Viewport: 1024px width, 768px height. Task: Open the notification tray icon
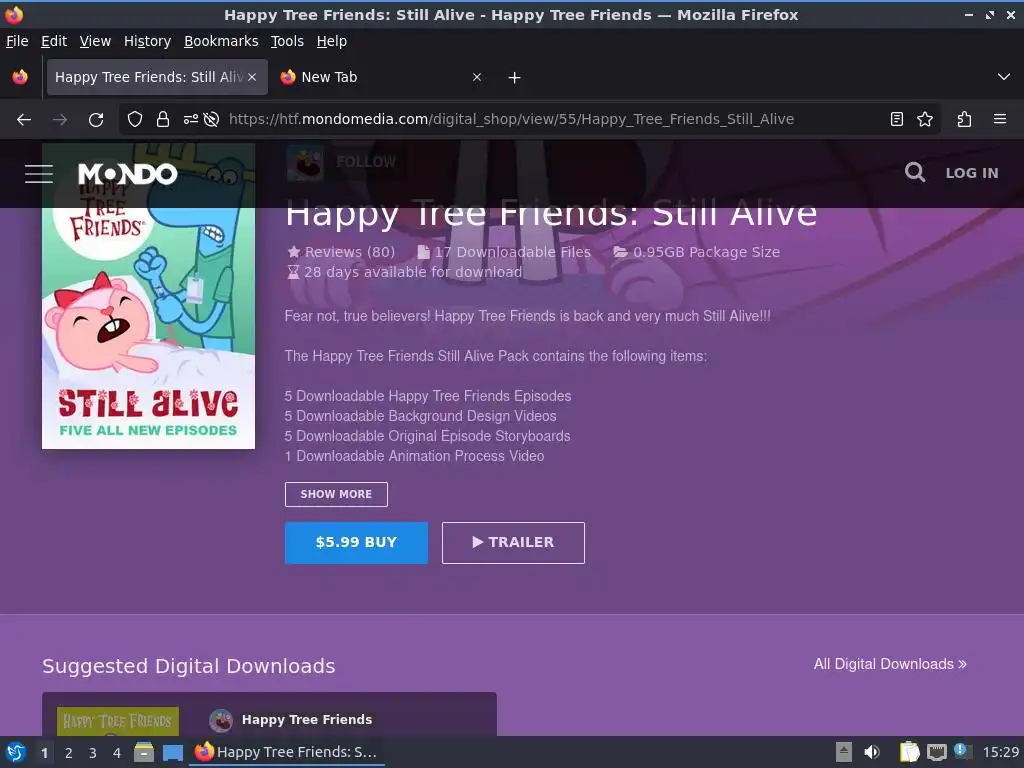[x=961, y=751]
